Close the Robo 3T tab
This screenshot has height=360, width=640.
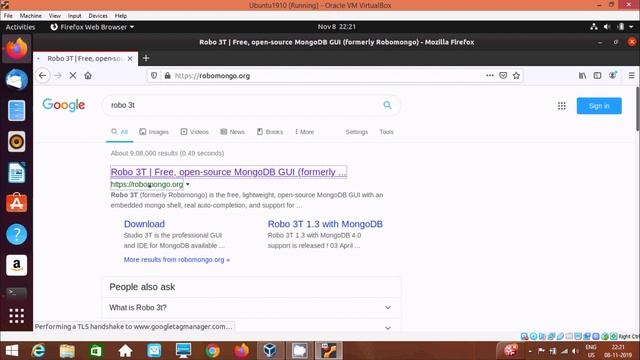pyautogui.click(x=130, y=58)
